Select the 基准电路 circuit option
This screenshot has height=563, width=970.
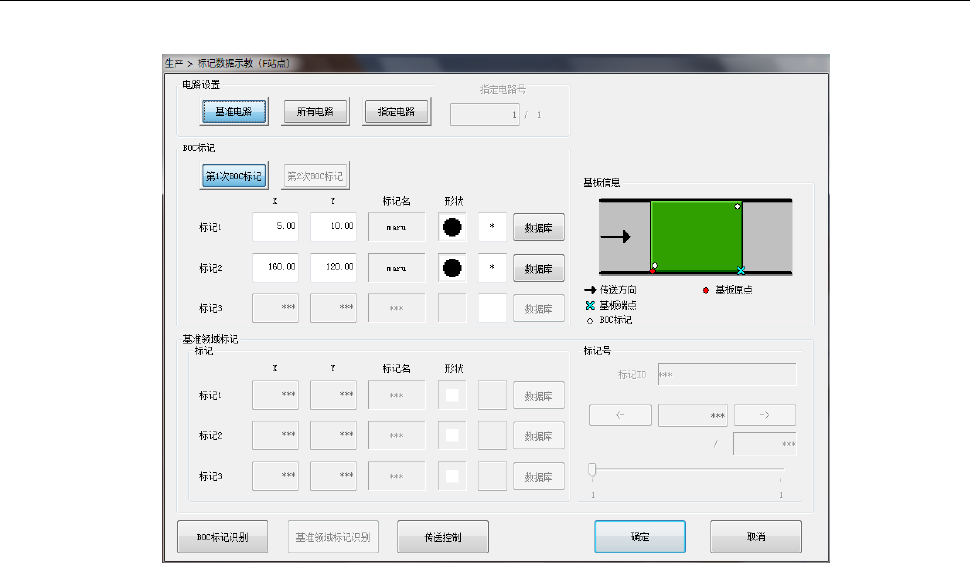(x=233, y=112)
